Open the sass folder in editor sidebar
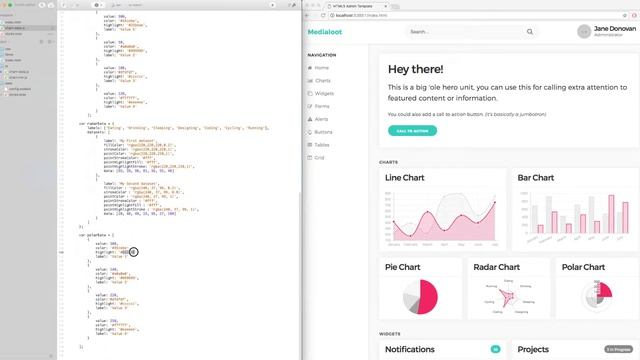 pyautogui.click(x=9, y=83)
